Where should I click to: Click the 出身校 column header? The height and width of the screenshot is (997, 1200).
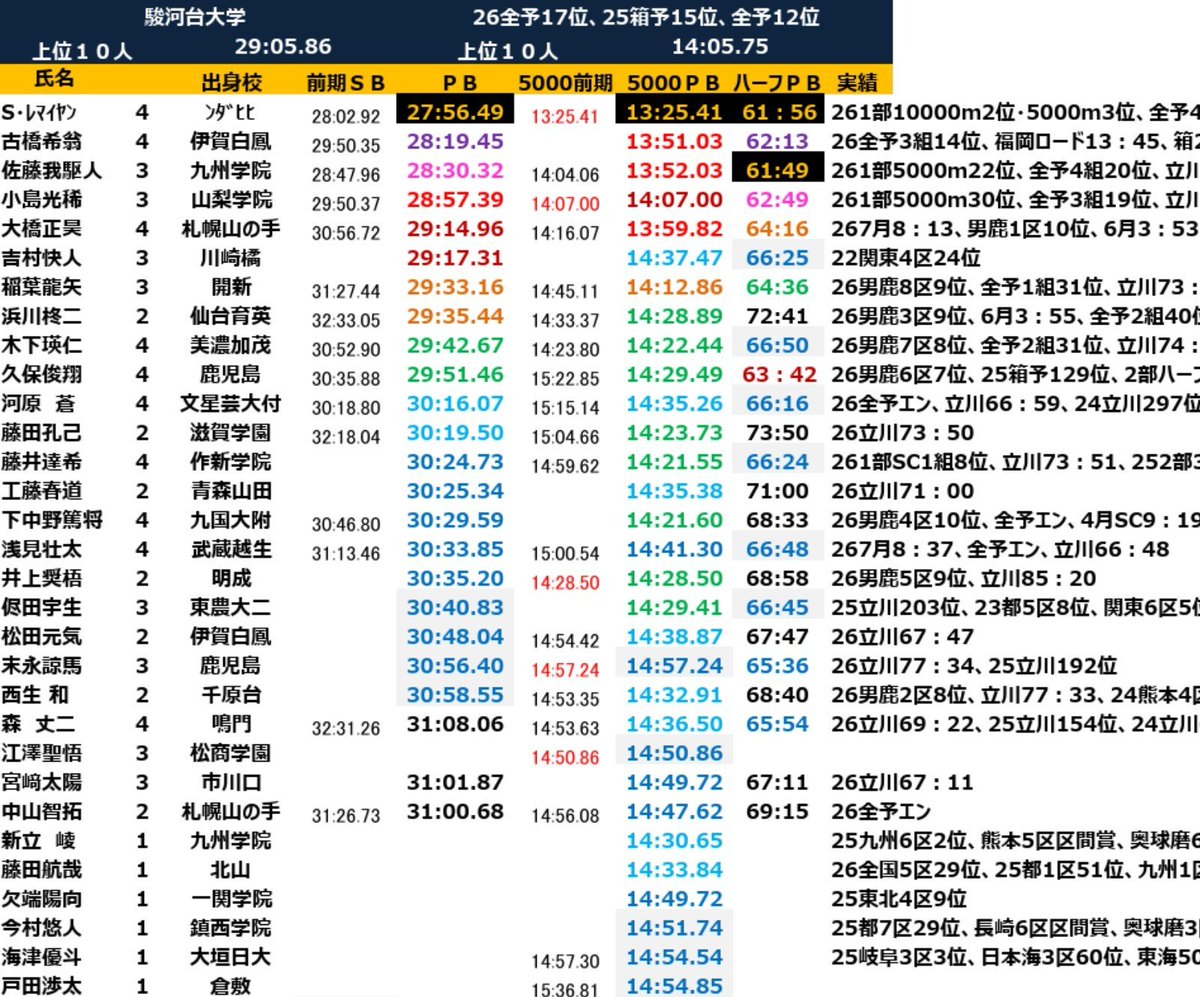(x=232, y=81)
